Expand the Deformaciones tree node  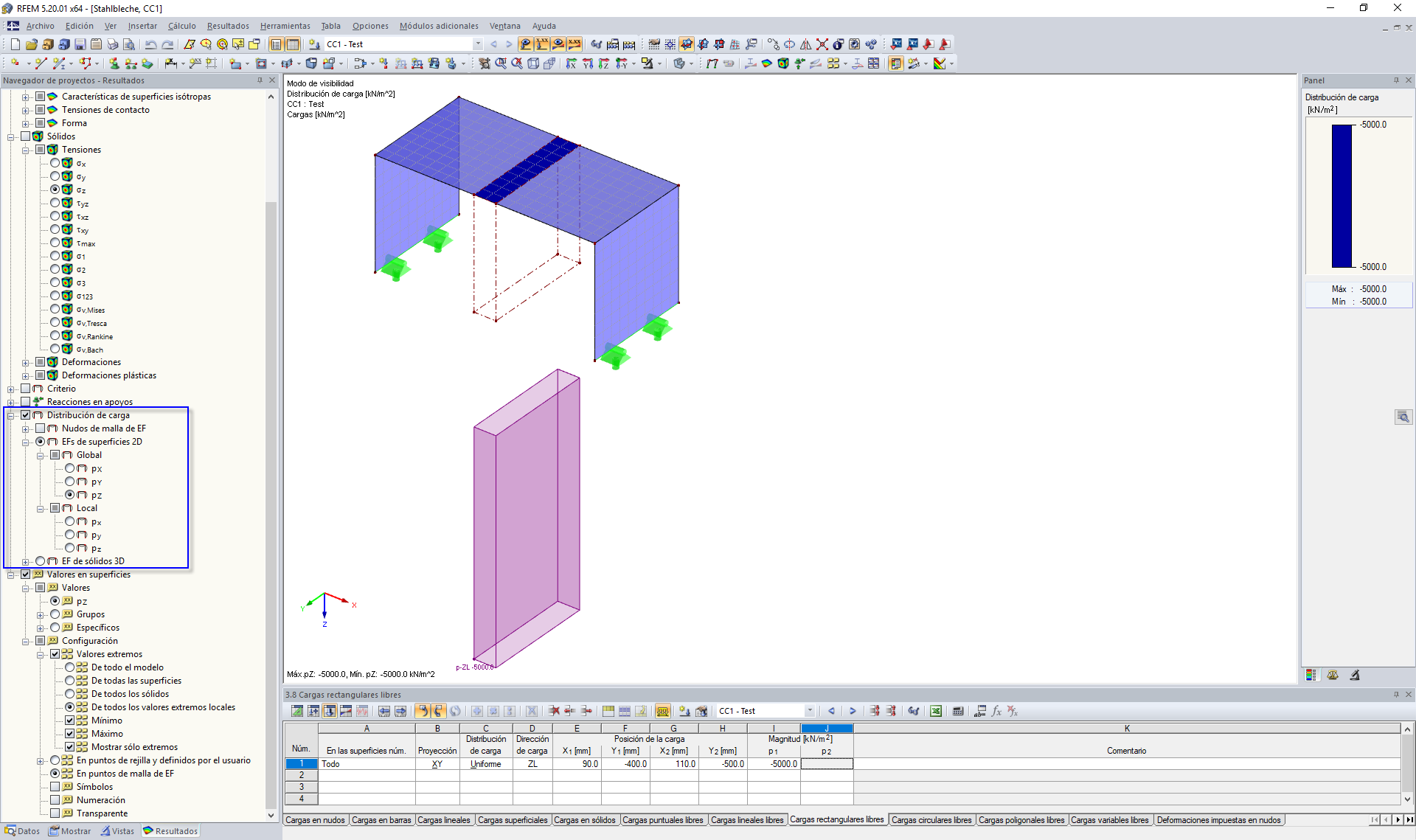coord(26,362)
